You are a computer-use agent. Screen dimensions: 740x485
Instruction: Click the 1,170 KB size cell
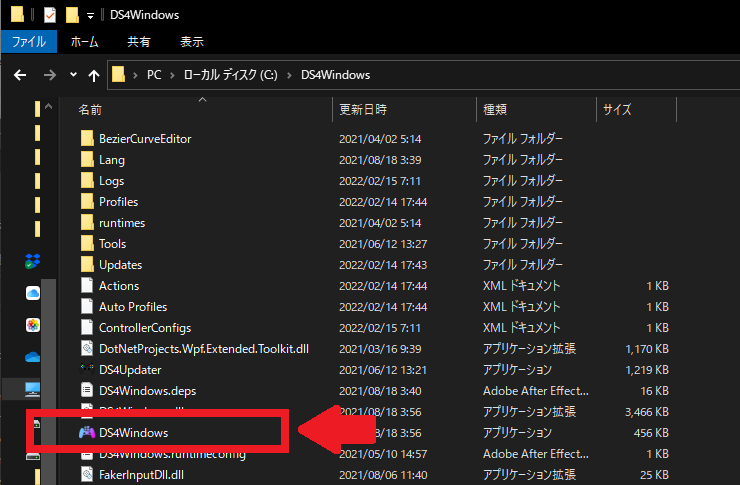[647, 349]
